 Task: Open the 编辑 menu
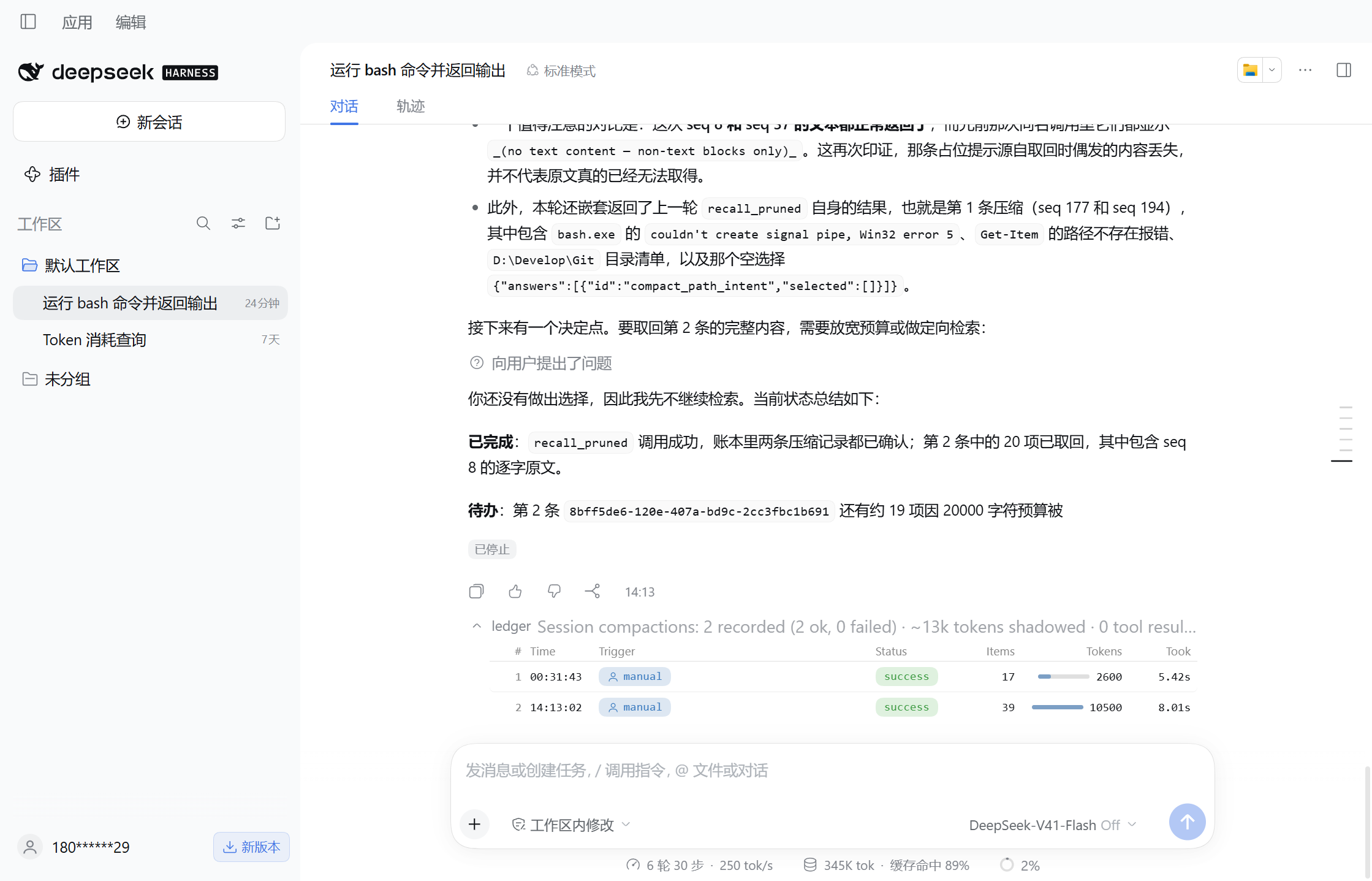(x=131, y=23)
